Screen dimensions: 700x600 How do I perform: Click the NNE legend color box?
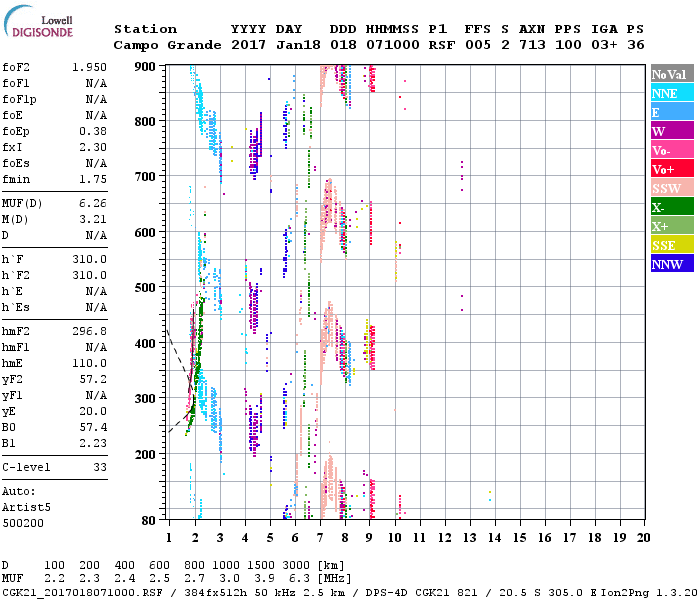pyautogui.click(x=672, y=93)
